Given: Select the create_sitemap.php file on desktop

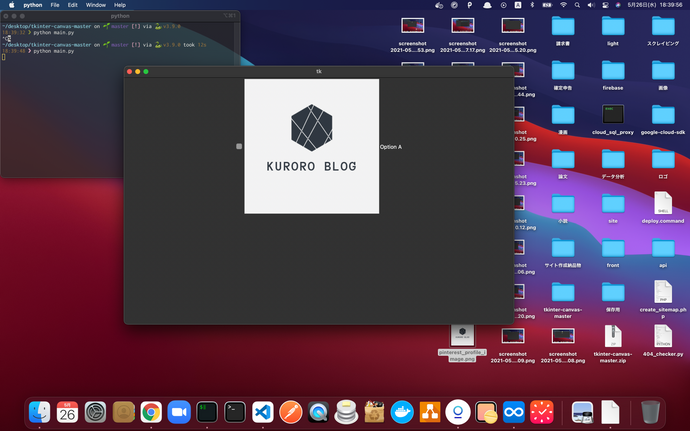Looking at the screenshot, I should [663, 299].
